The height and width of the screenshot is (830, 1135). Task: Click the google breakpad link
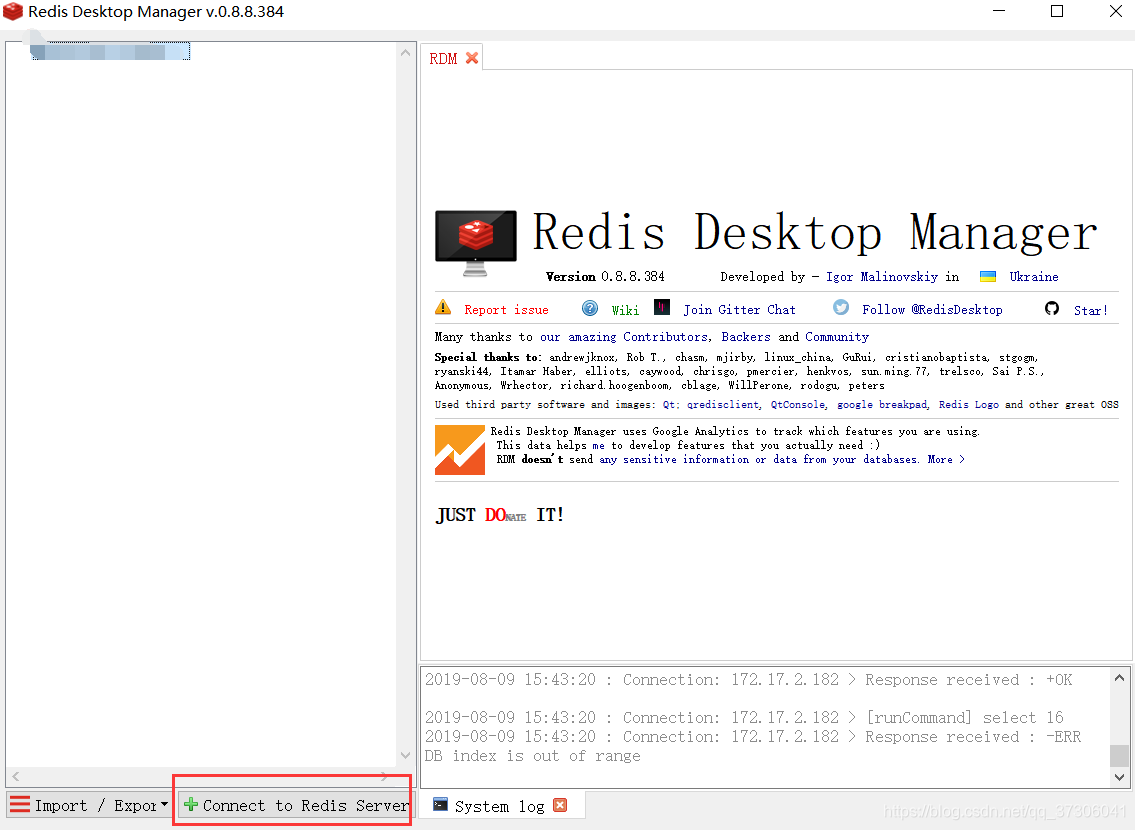click(x=882, y=405)
